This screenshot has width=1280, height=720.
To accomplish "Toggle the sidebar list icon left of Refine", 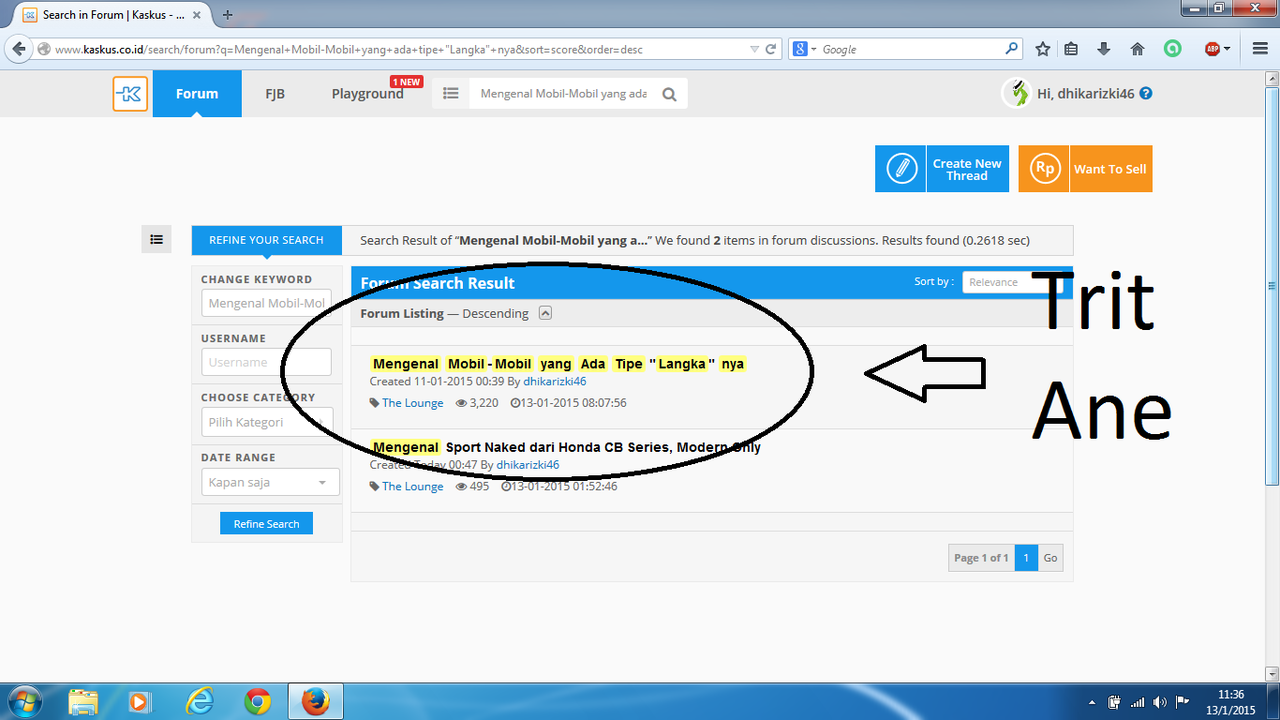I will point(156,239).
